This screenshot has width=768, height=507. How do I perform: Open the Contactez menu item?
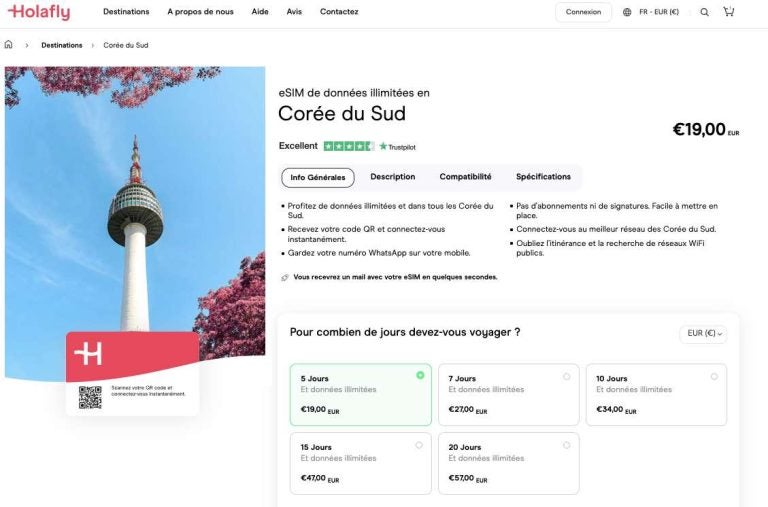point(339,12)
